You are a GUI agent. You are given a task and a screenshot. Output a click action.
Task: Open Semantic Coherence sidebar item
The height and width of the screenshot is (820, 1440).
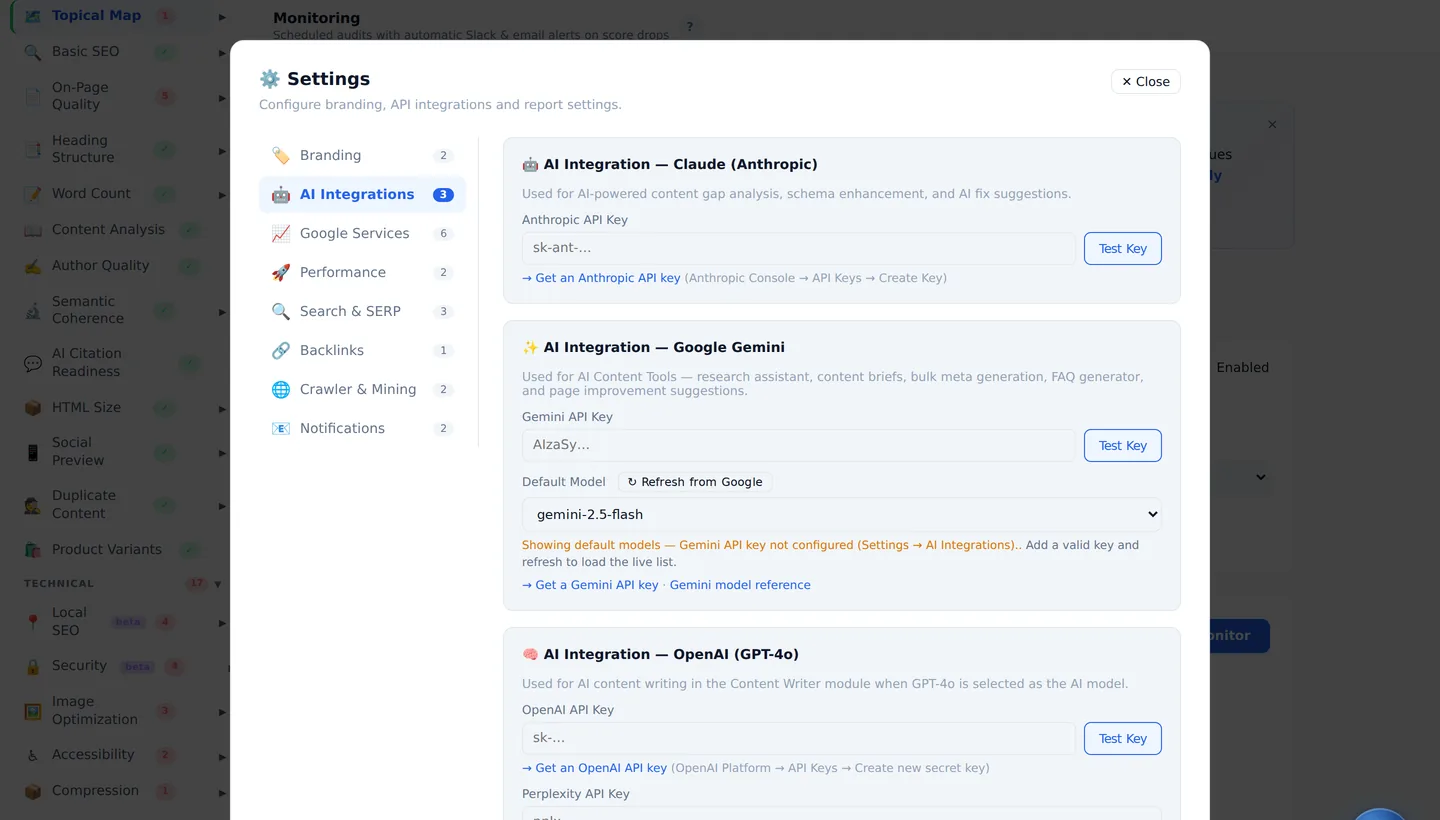tap(88, 310)
